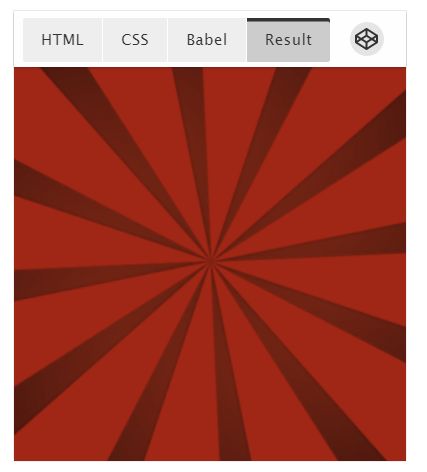Screen dimensions: 427x472
Task: Open the Babel tab
Action: click(207, 40)
